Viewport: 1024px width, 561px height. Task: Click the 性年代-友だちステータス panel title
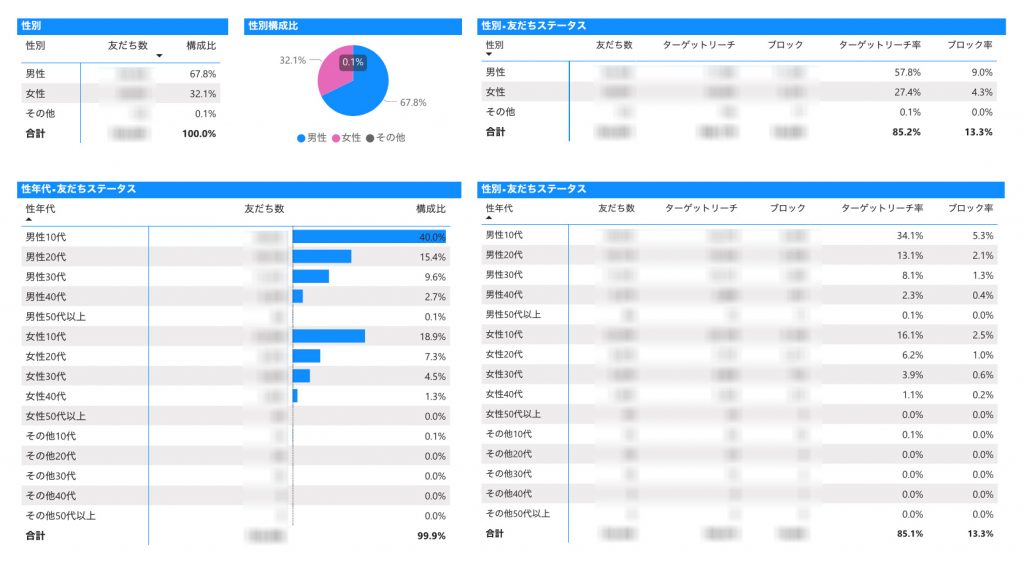78,188
